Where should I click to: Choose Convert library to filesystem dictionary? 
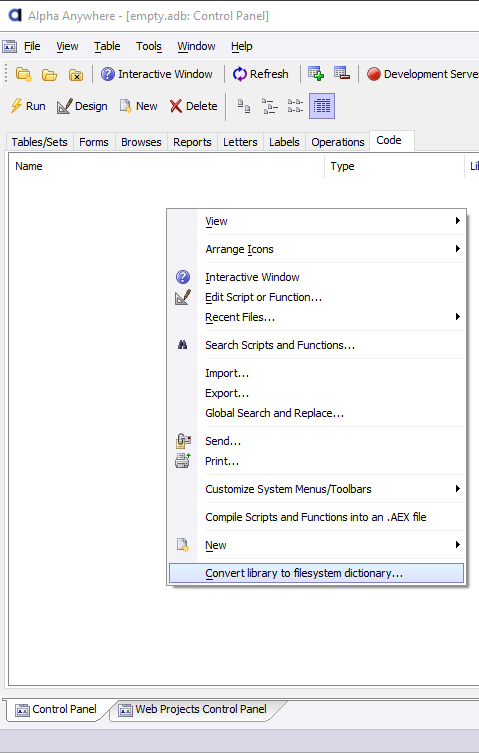[317, 573]
